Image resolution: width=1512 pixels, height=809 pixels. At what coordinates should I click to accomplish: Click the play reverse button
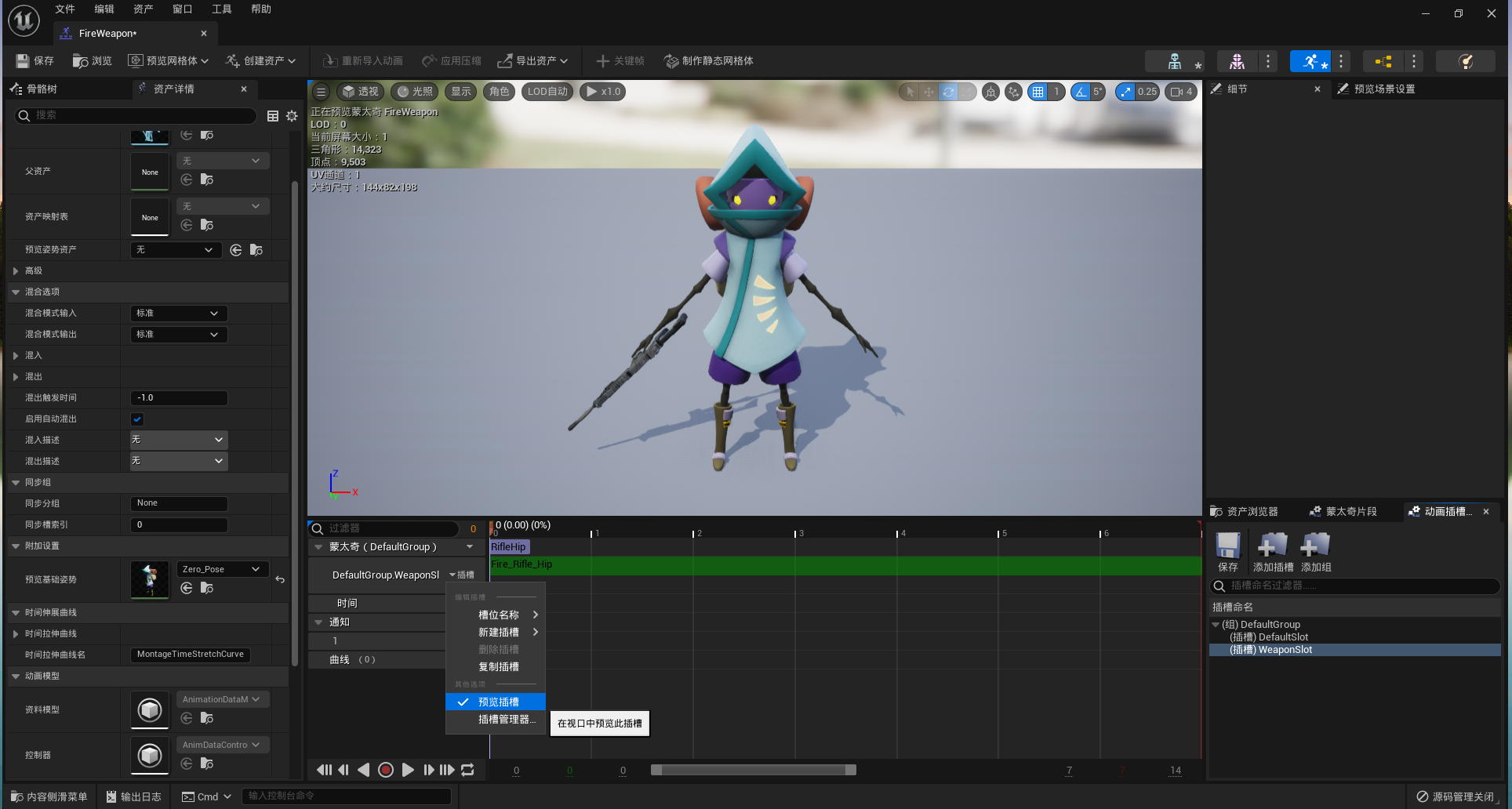tap(364, 770)
